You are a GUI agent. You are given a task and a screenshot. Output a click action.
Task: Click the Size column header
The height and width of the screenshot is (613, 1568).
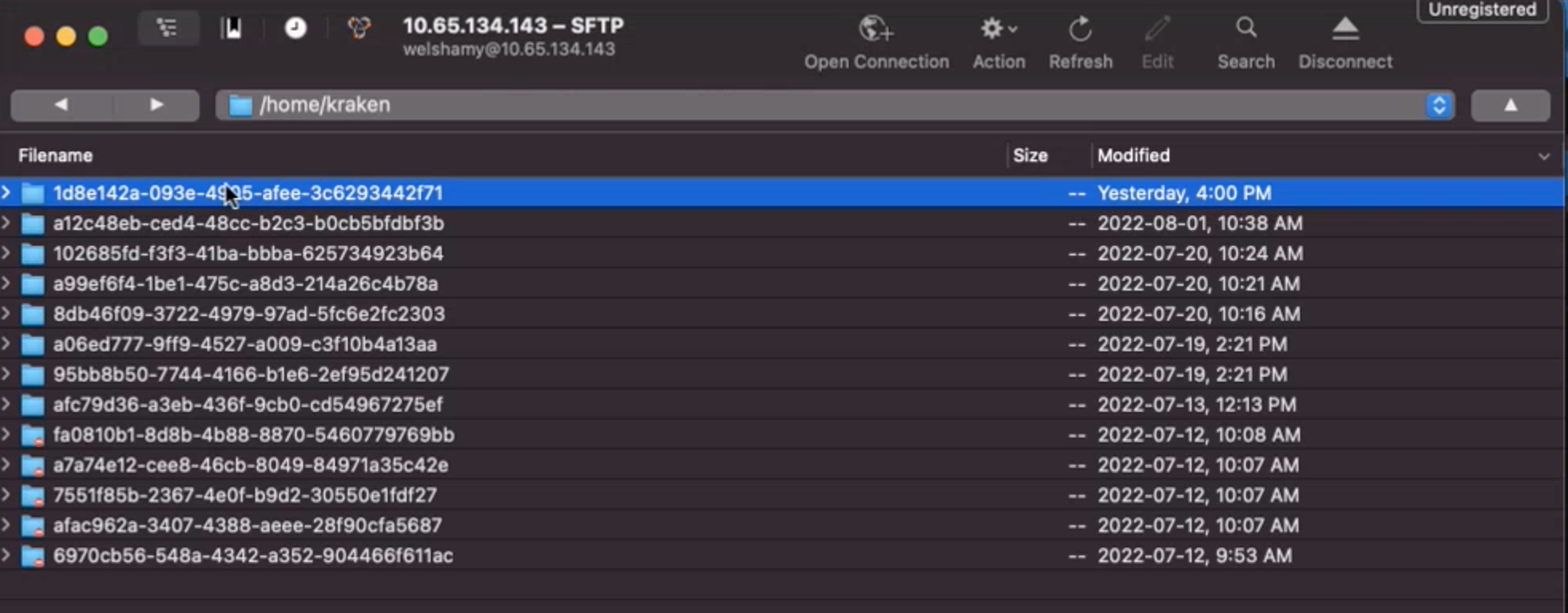(1030, 156)
